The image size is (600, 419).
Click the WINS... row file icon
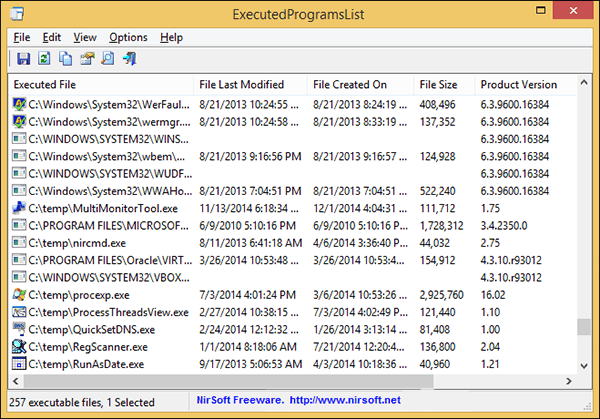19,139
